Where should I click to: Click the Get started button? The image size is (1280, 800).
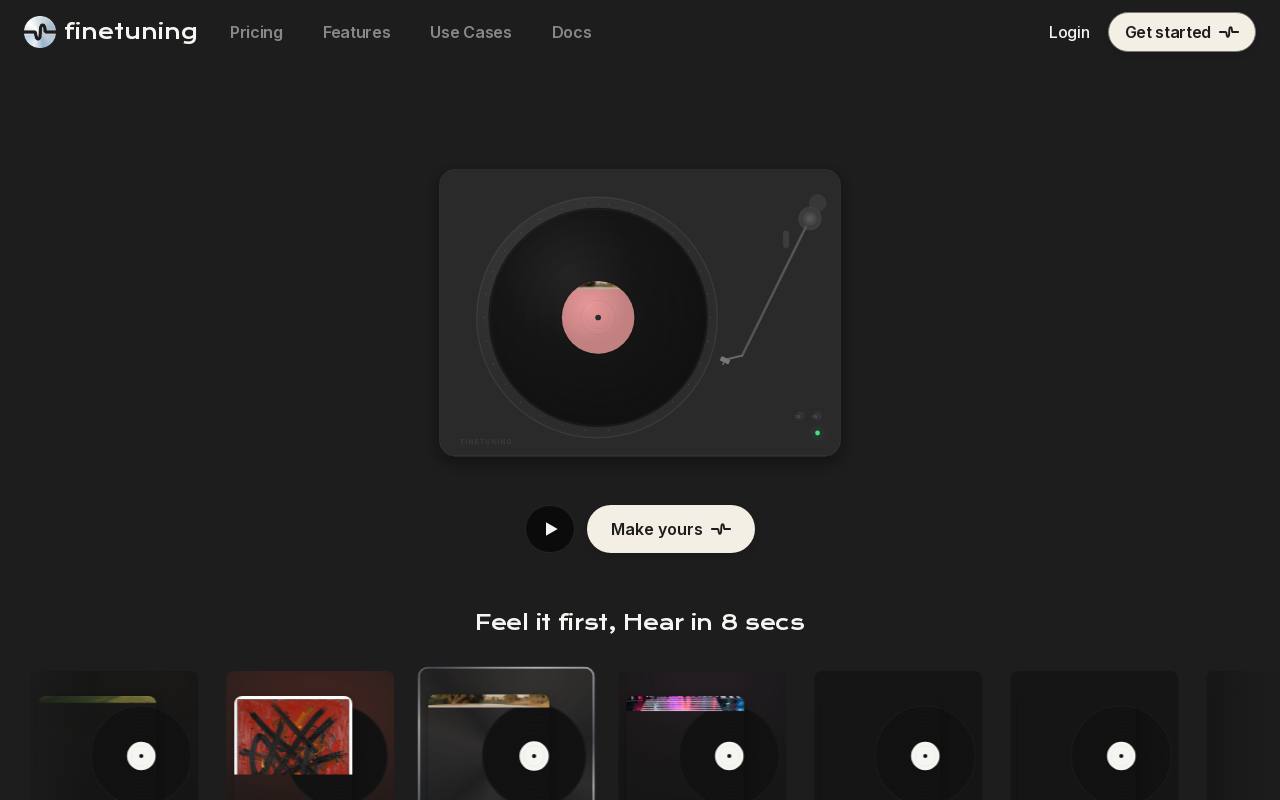tap(1182, 32)
